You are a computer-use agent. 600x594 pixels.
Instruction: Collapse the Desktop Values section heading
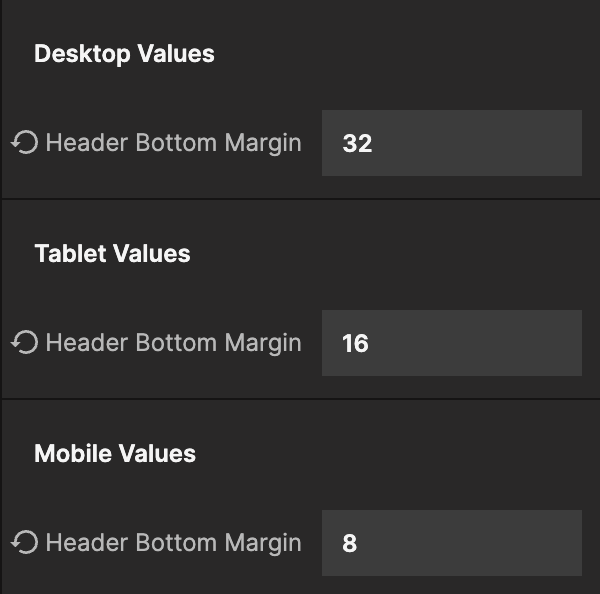(x=124, y=54)
